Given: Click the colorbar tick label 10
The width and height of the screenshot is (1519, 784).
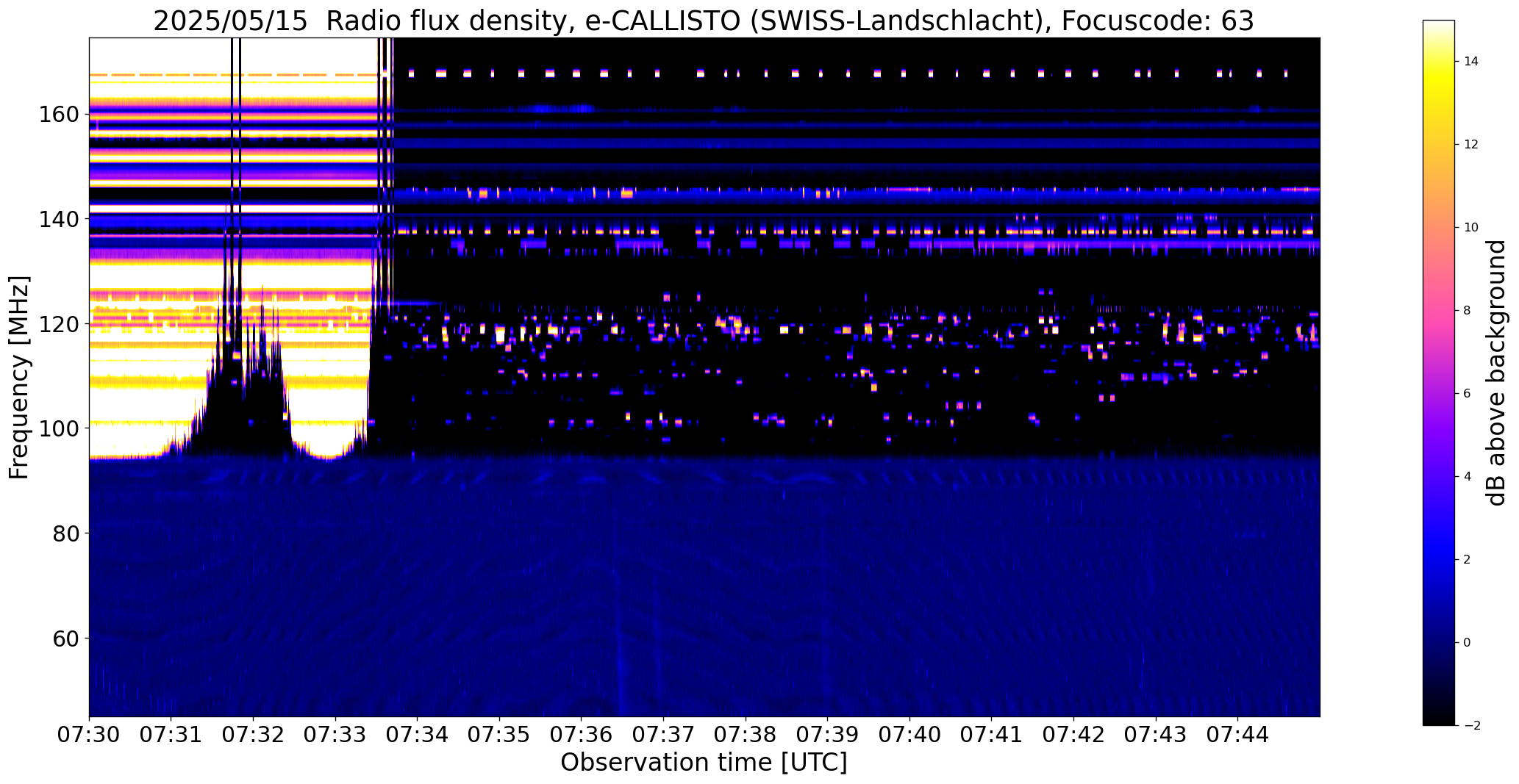Looking at the screenshot, I should click(1471, 228).
